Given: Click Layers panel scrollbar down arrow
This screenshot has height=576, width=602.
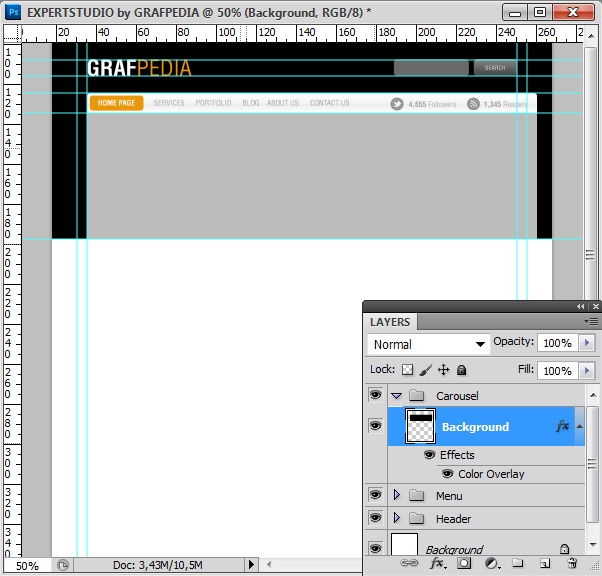Looking at the screenshot, I should tap(593, 545).
